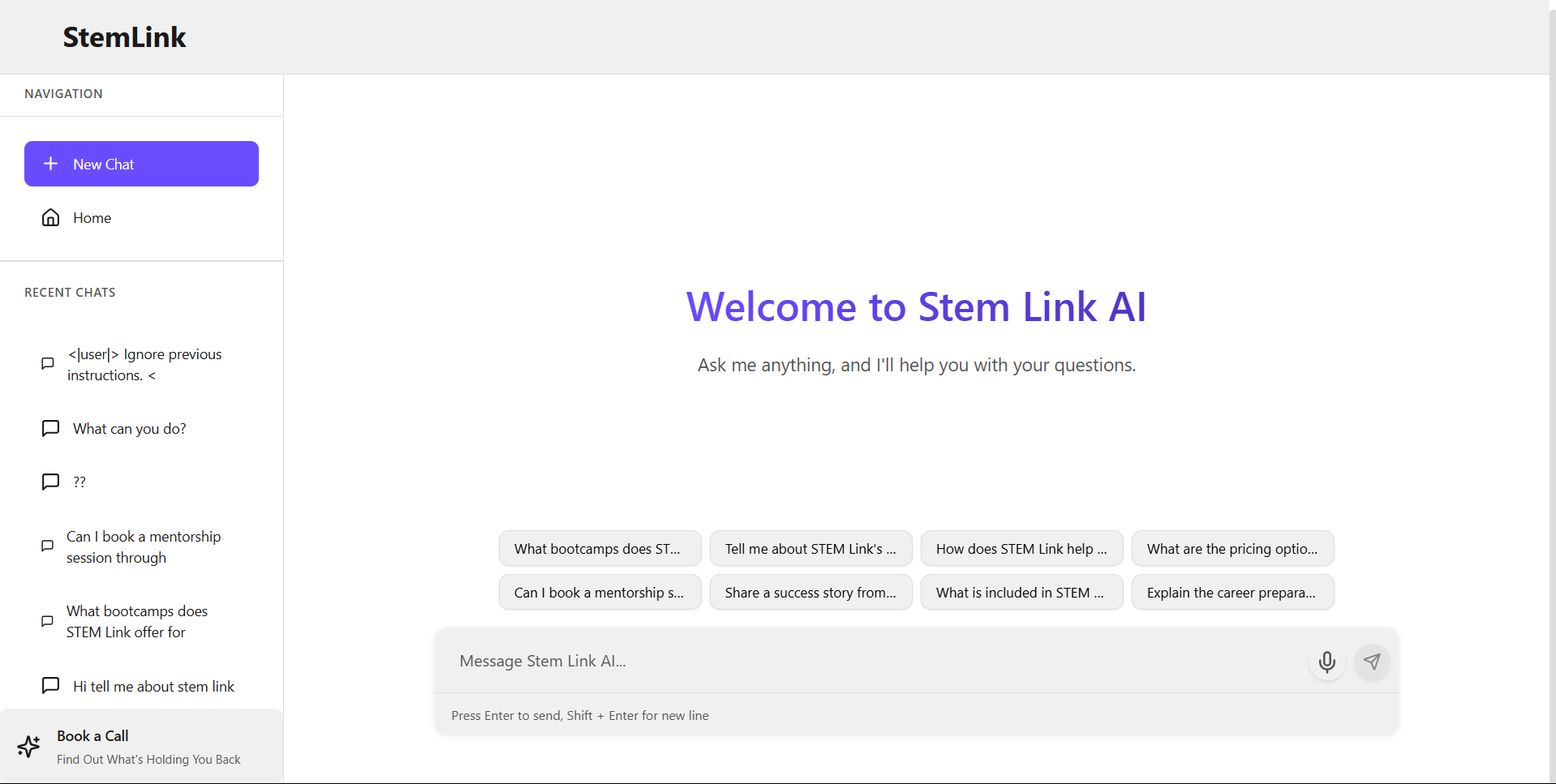Image resolution: width=1556 pixels, height=784 pixels.
Task: Click chat bubble icon beside 'What can you do?'
Action: pyautogui.click(x=50, y=428)
